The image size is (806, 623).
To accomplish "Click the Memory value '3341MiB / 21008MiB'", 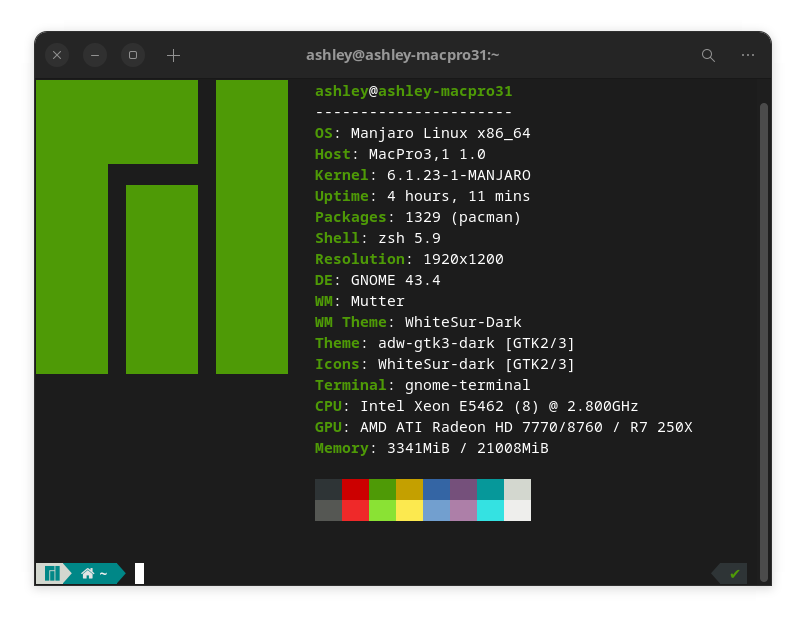I will [x=468, y=448].
